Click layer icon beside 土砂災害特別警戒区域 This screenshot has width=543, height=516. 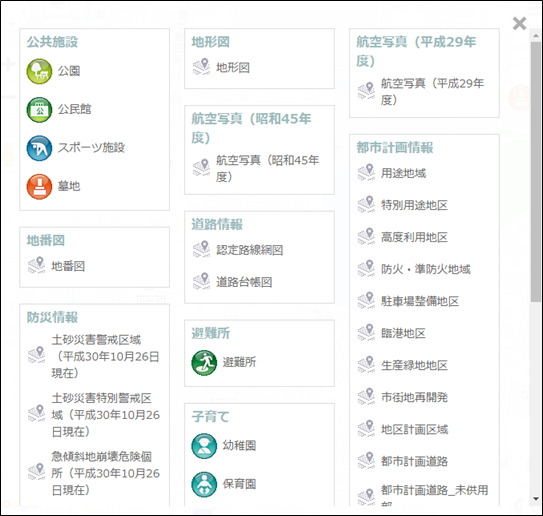coord(36,413)
